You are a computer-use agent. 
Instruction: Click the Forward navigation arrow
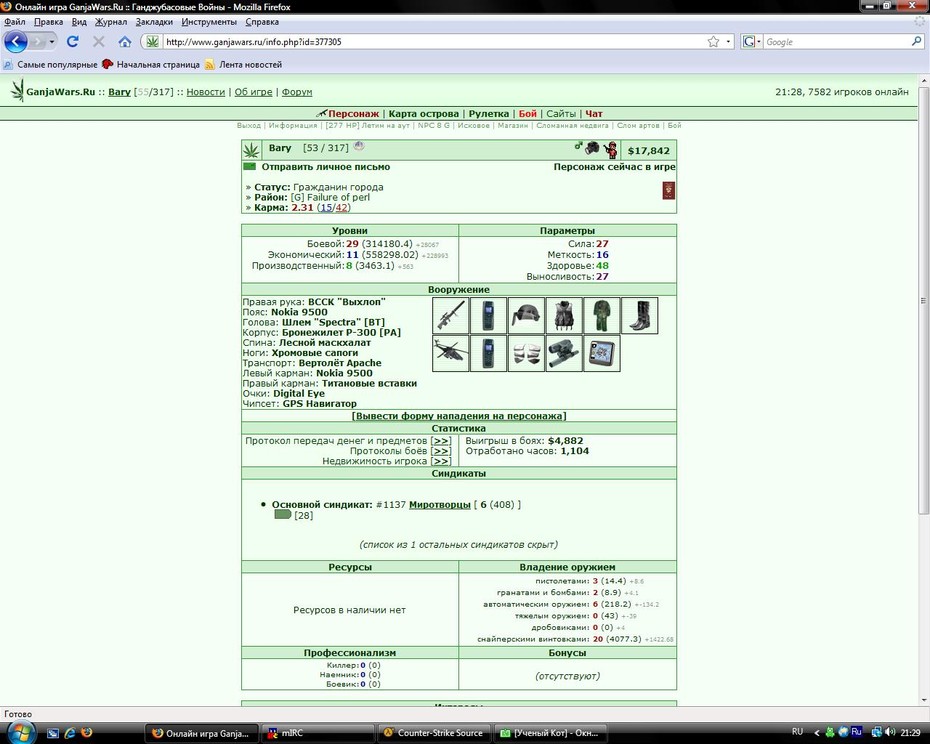point(37,42)
